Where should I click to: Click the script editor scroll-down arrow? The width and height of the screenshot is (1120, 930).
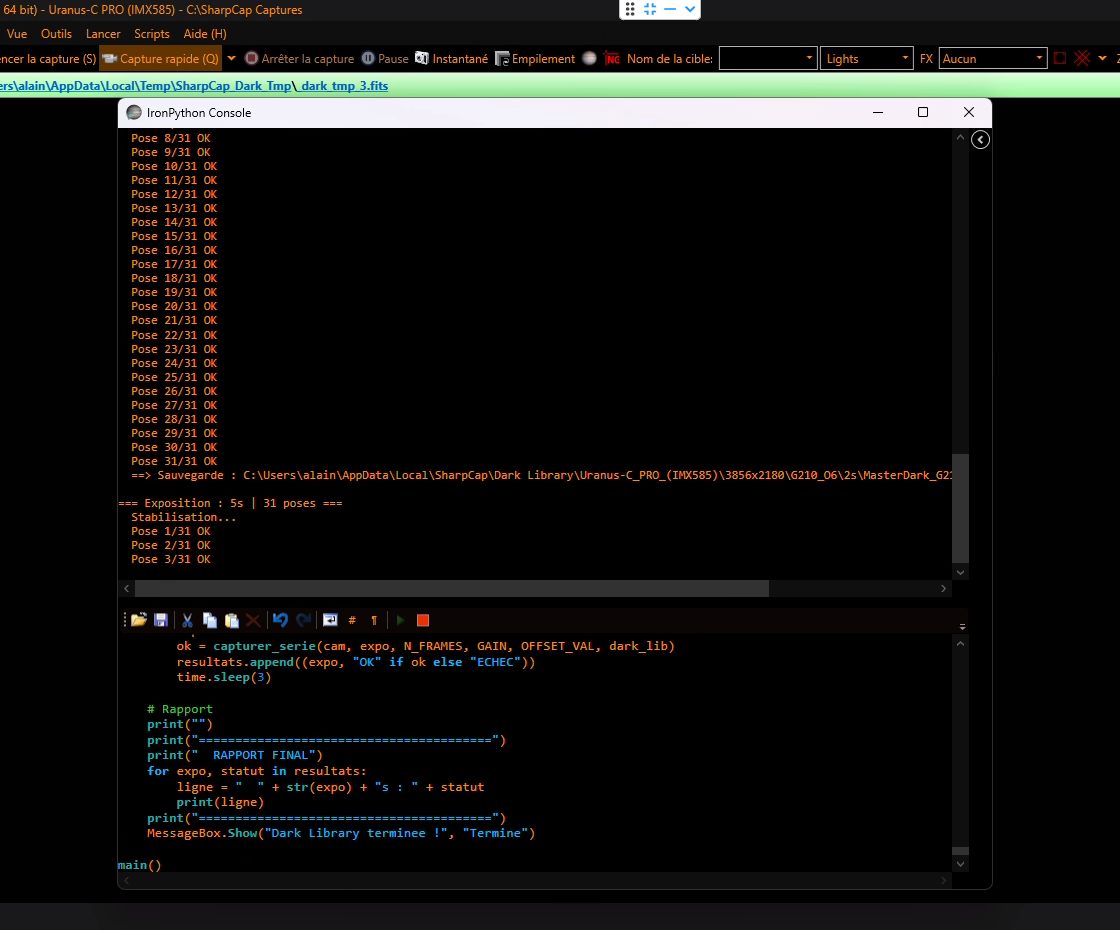click(x=960, y=864)
